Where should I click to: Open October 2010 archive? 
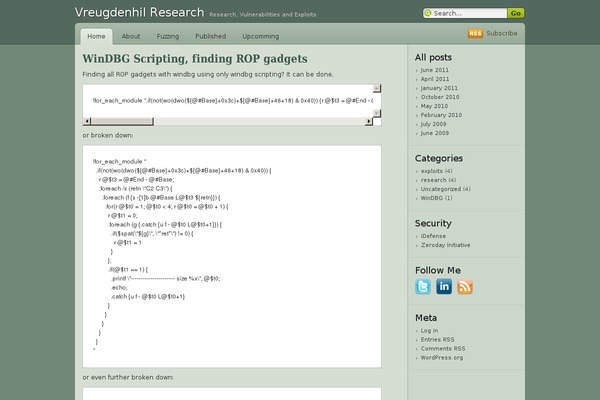pos(440,97)
